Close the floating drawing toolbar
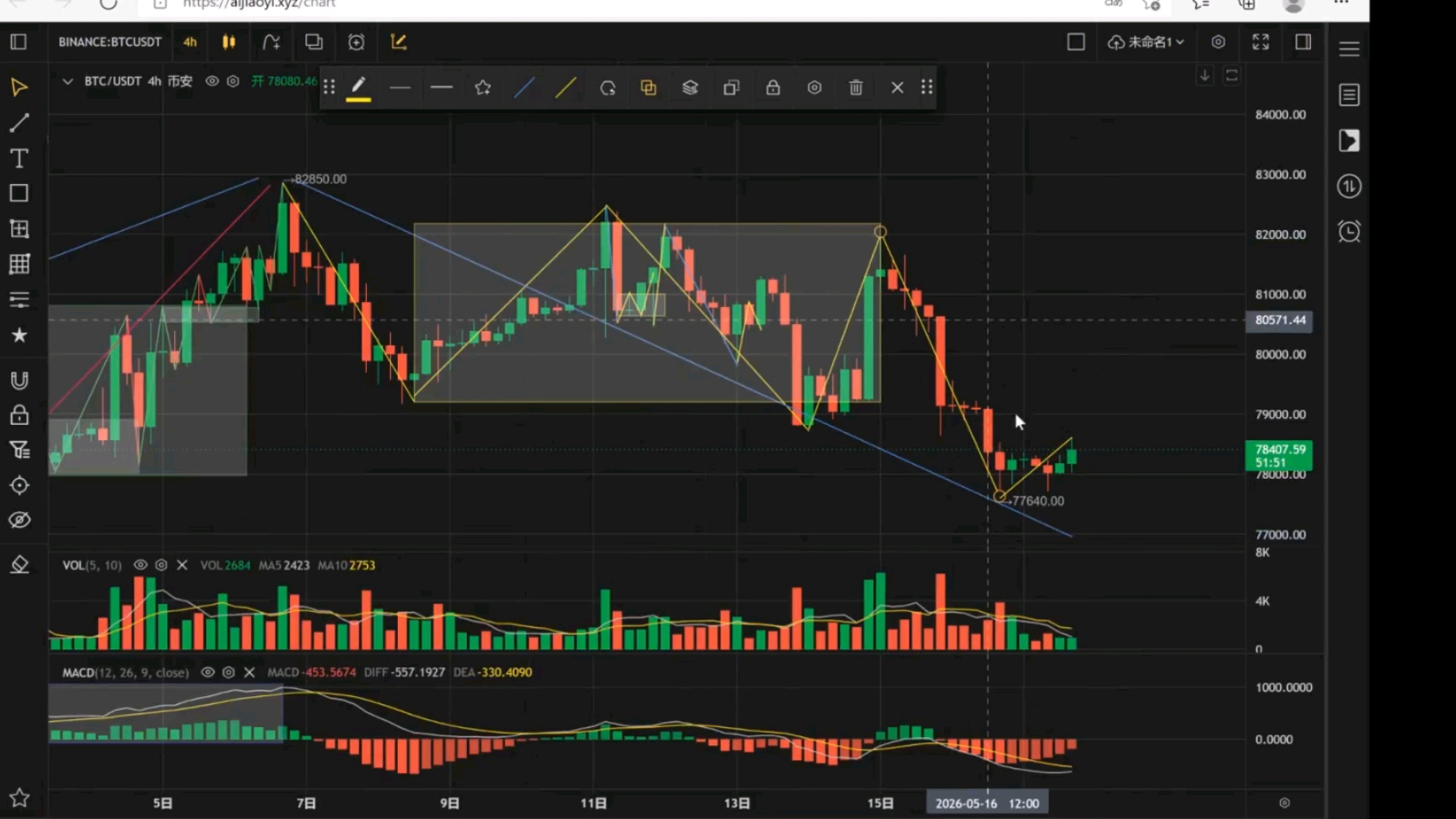The image size is (1456, 819). coord(897,88)
